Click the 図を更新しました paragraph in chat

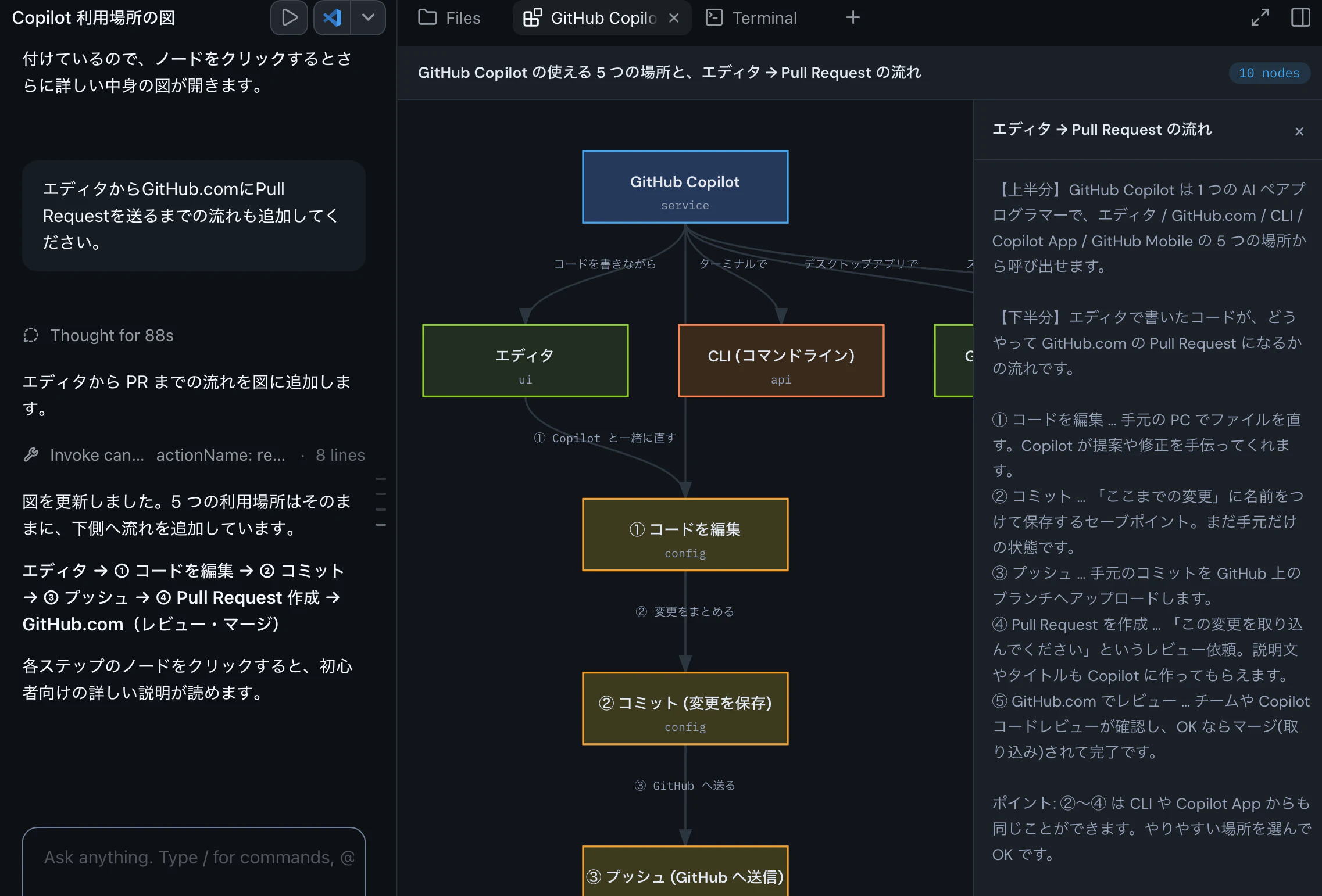click(x=187, y=515)
